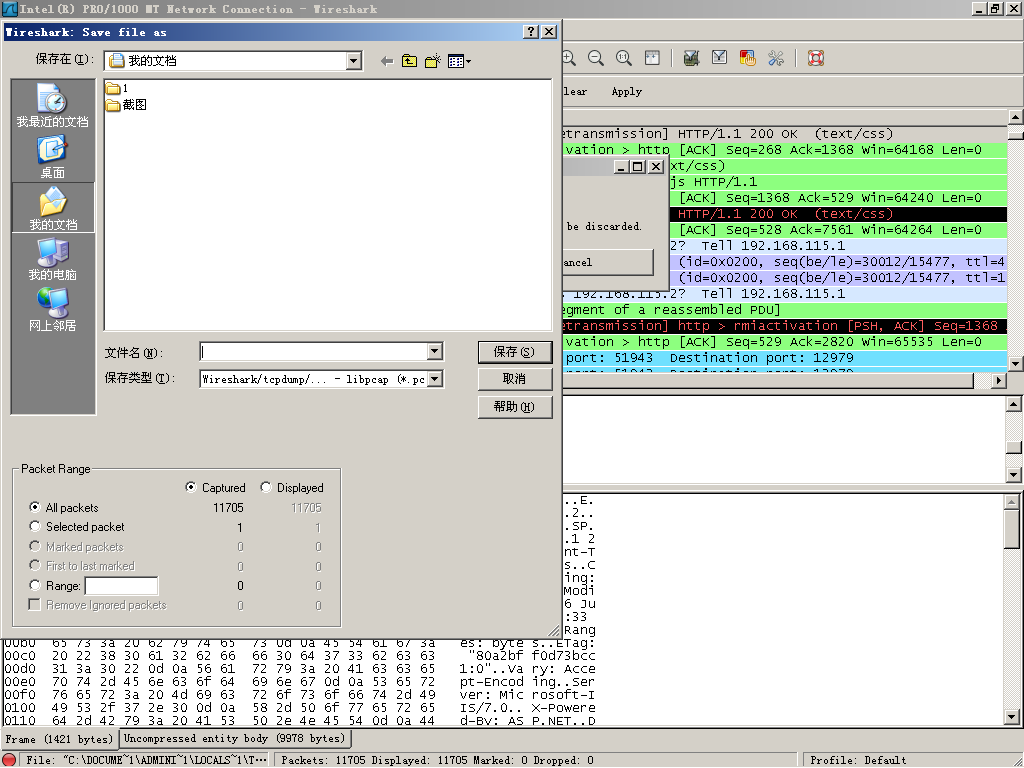Screen dimensions: 1024x768
Task: Click the 帮助 (H) help button
Action: (515, 407)
